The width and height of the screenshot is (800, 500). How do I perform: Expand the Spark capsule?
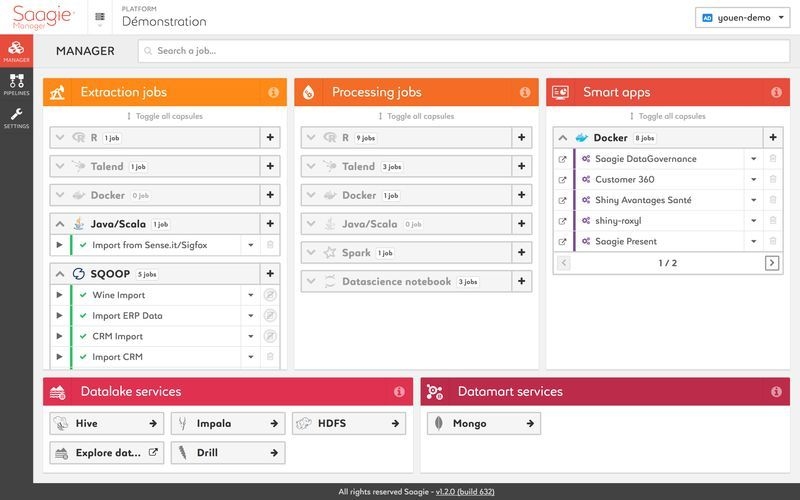pos(311,253)
